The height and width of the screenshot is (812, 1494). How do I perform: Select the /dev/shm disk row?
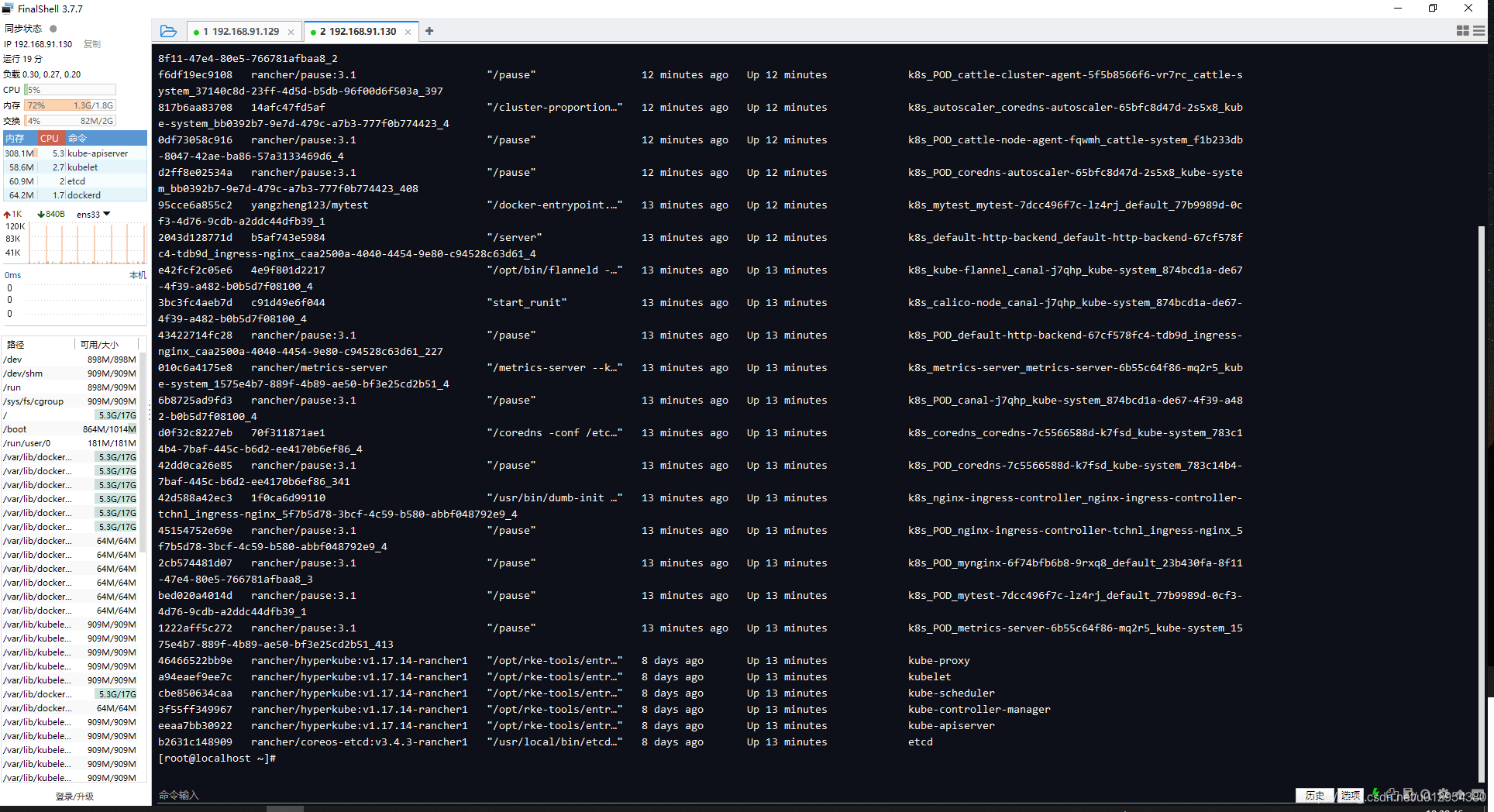(x=70, y=373)
